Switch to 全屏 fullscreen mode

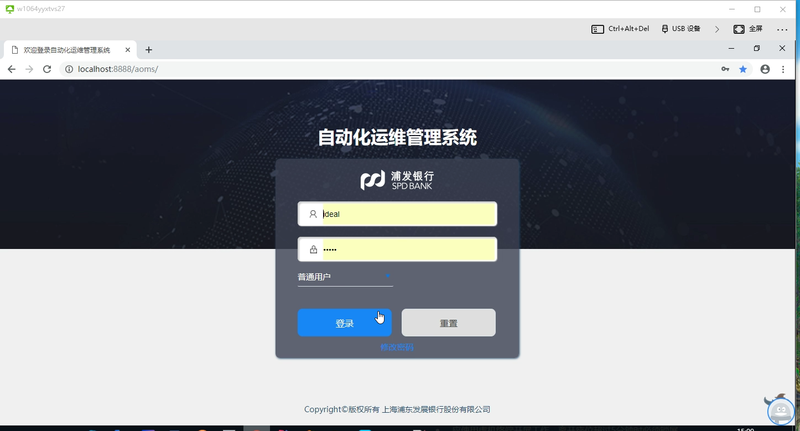tap(747, 29)
